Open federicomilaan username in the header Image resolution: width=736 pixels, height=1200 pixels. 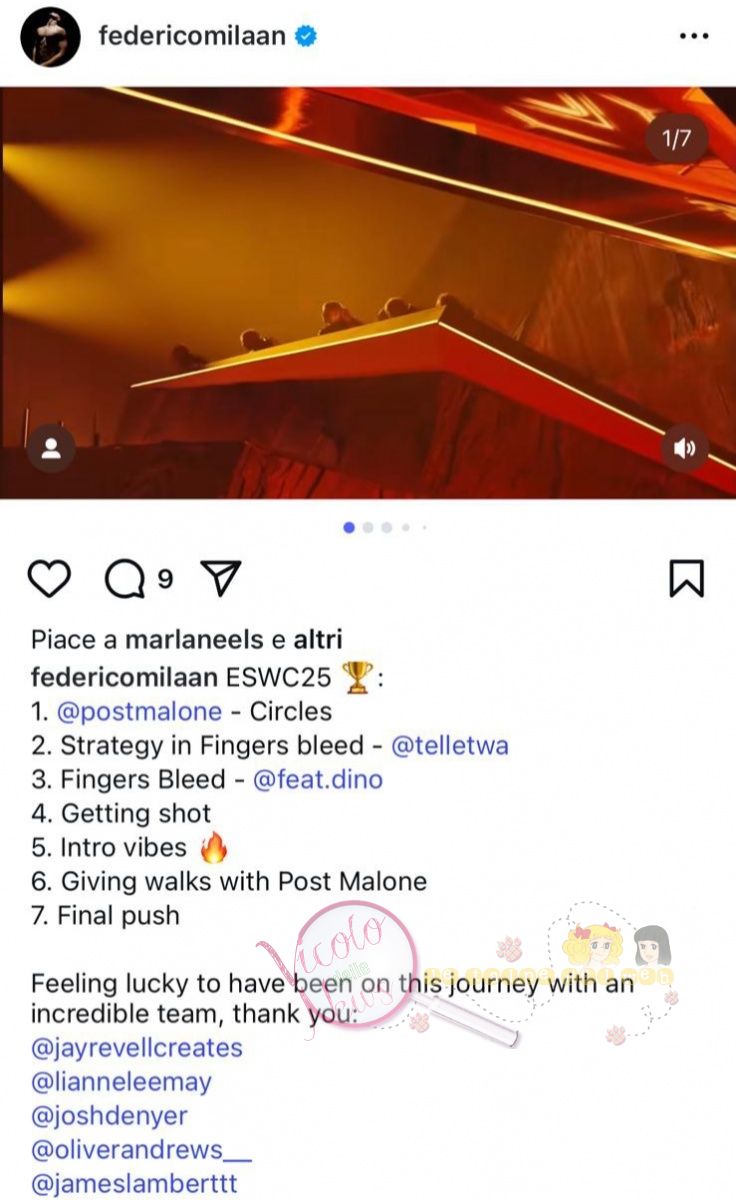(x=192, y=36)
